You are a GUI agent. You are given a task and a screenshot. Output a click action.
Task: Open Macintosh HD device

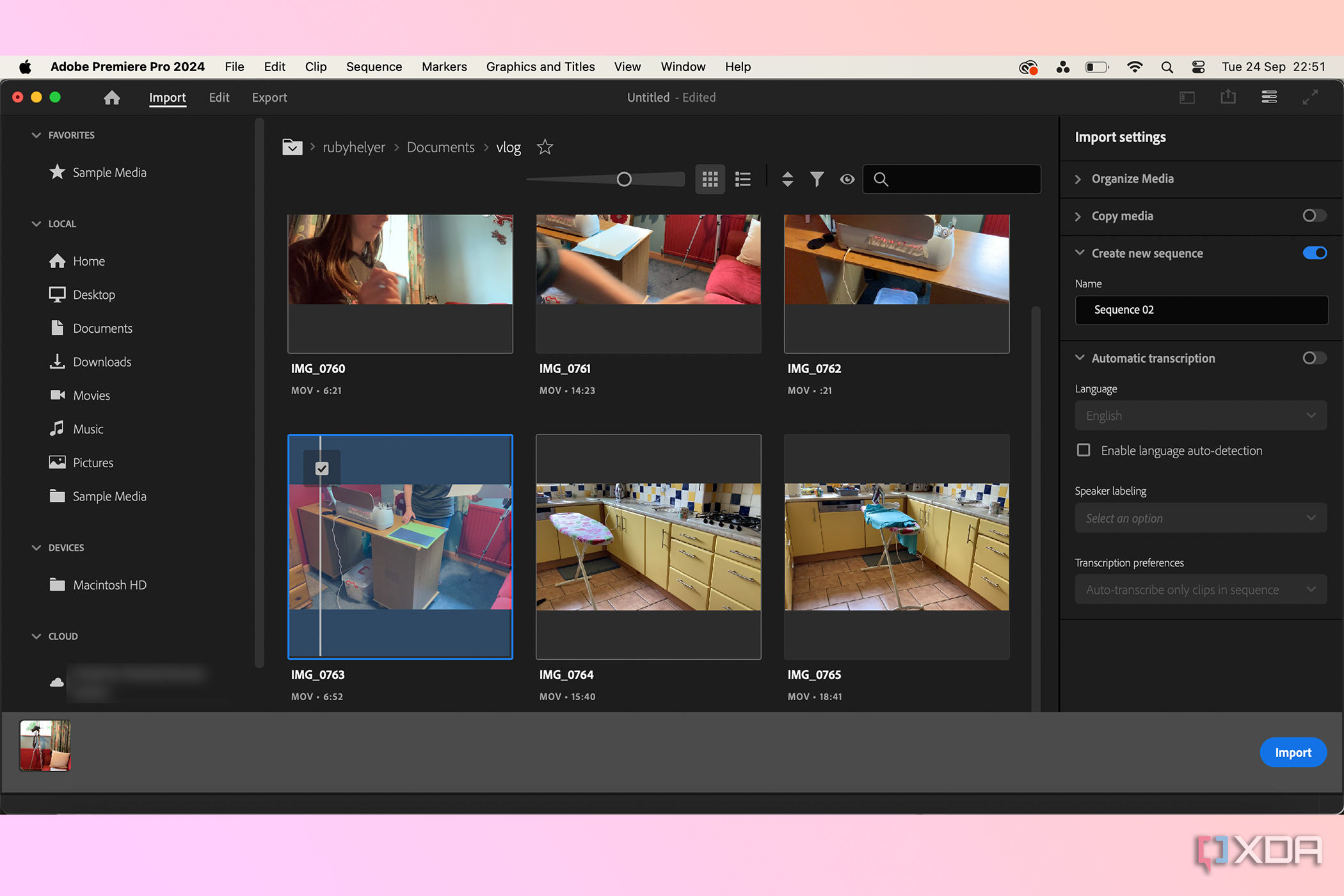tap(98, 585)
